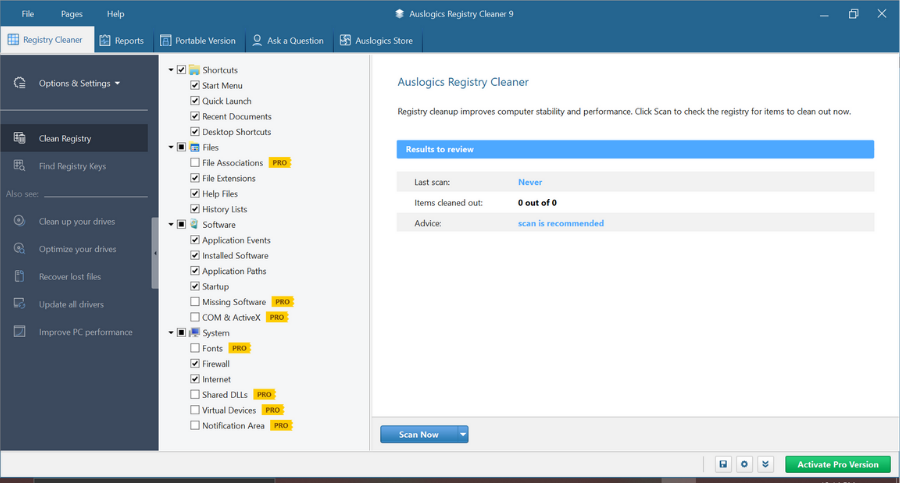
Task: Switch to the Portable Version tab
Action: pyautogui.click(x=198, y=40)
